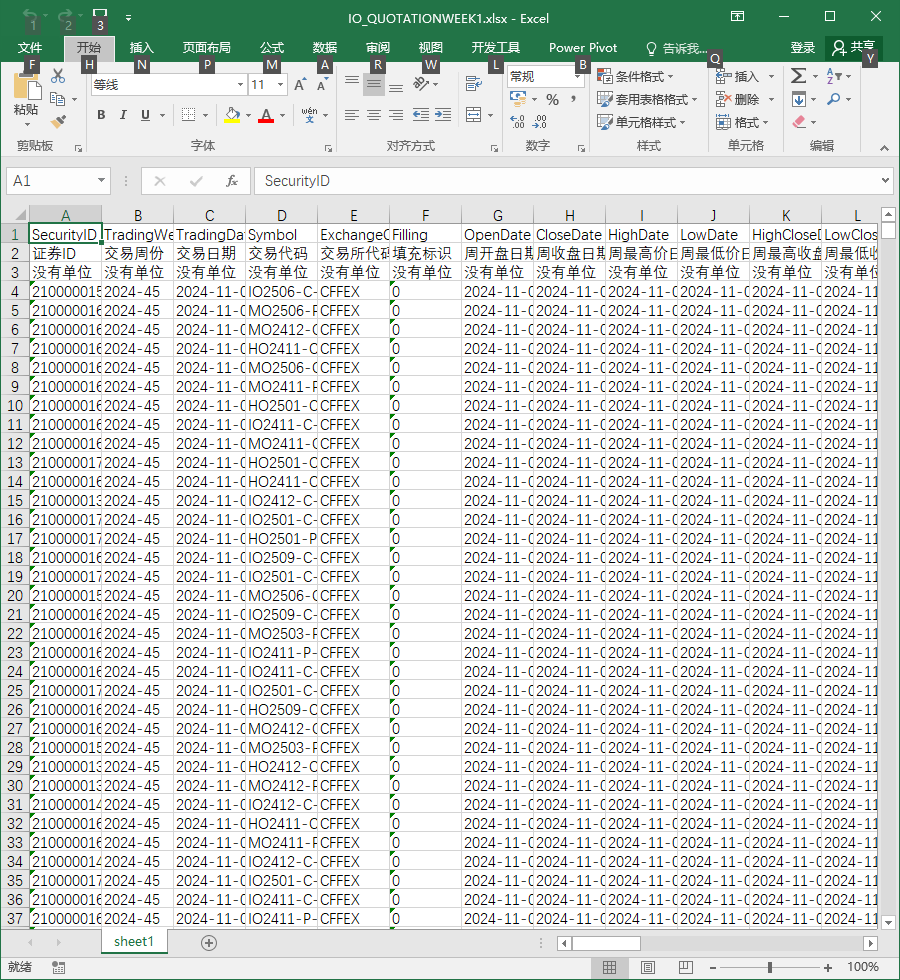Apply the fill color bucket icon
Screen dimensions: 900x980
pyautogui.click(x=232, y=115)
